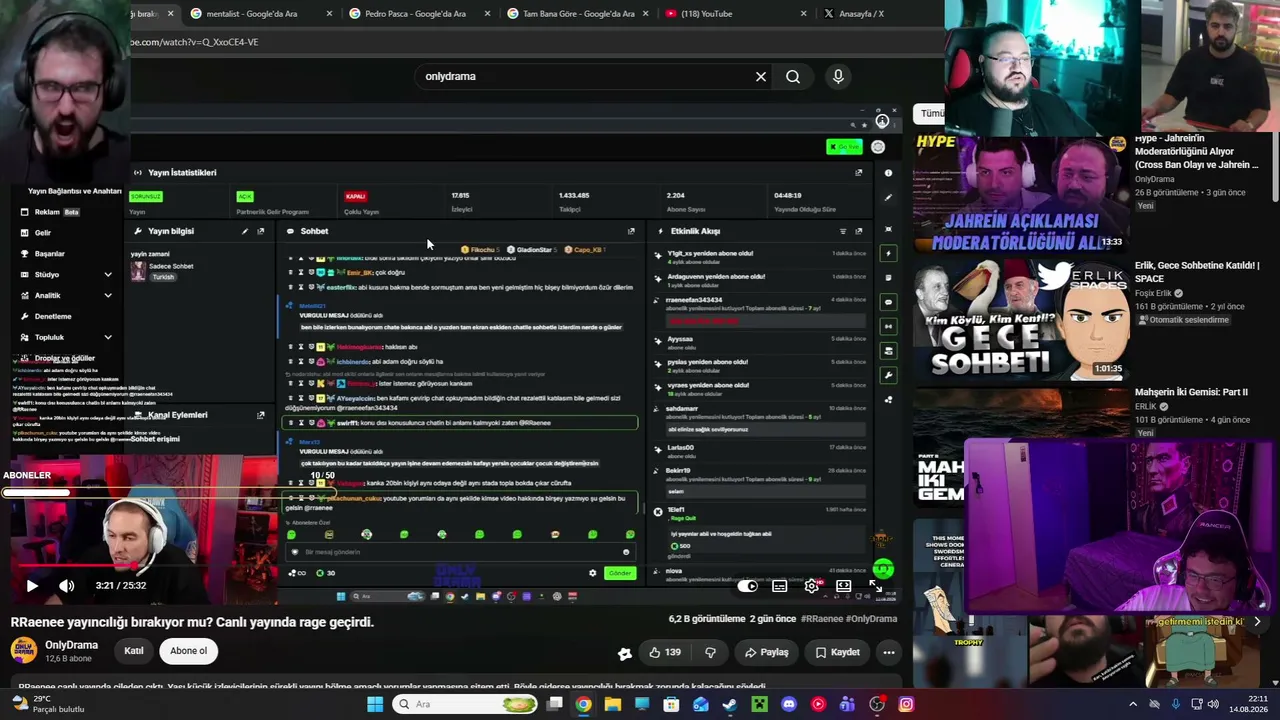
Task: Open Windows Start menu
Action: point(375,704)
